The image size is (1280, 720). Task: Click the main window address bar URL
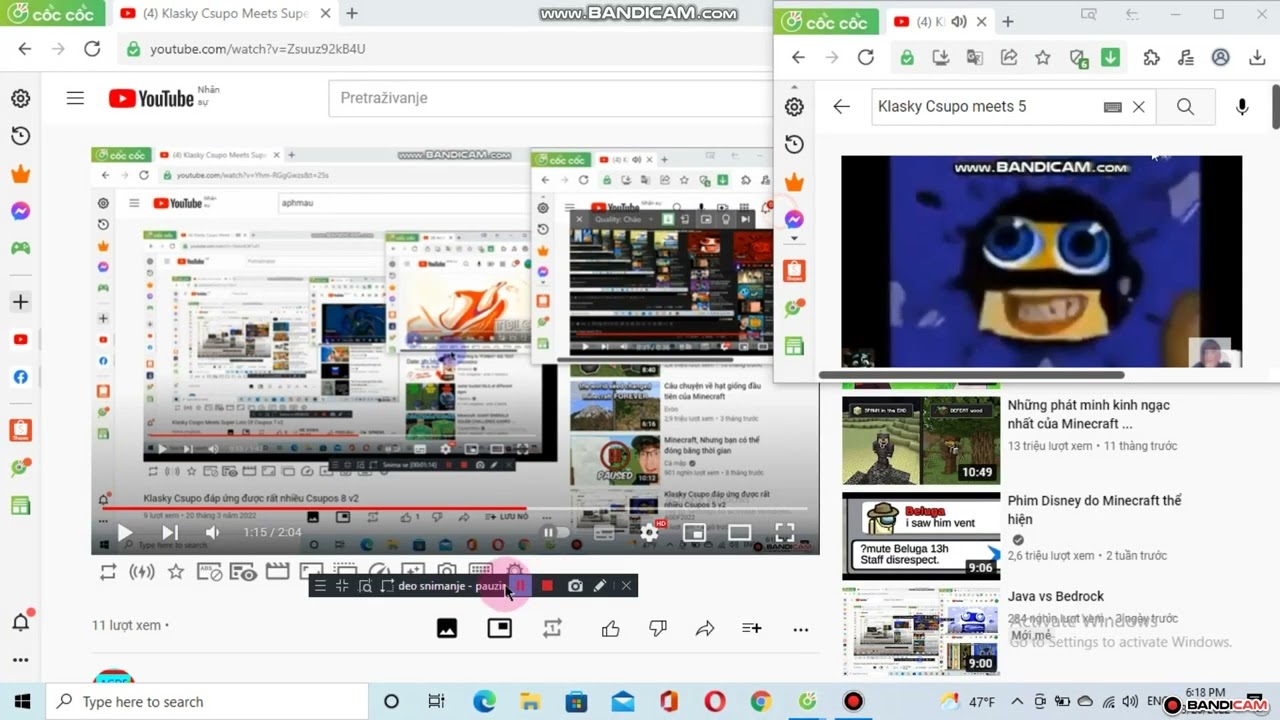point(258,49)
